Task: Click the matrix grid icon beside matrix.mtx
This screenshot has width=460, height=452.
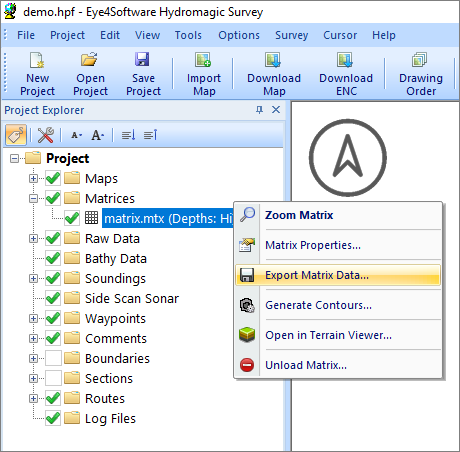Action: tap(91, 218)
